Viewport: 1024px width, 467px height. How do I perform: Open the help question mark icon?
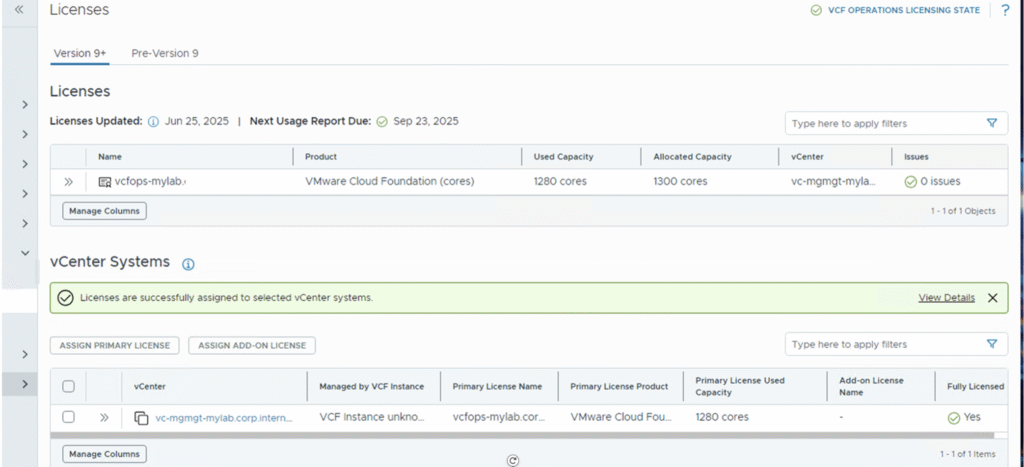1005,10
